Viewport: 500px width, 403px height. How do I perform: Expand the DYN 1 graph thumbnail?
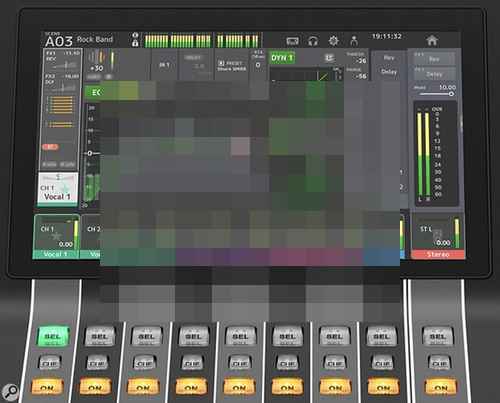(306, 75)
